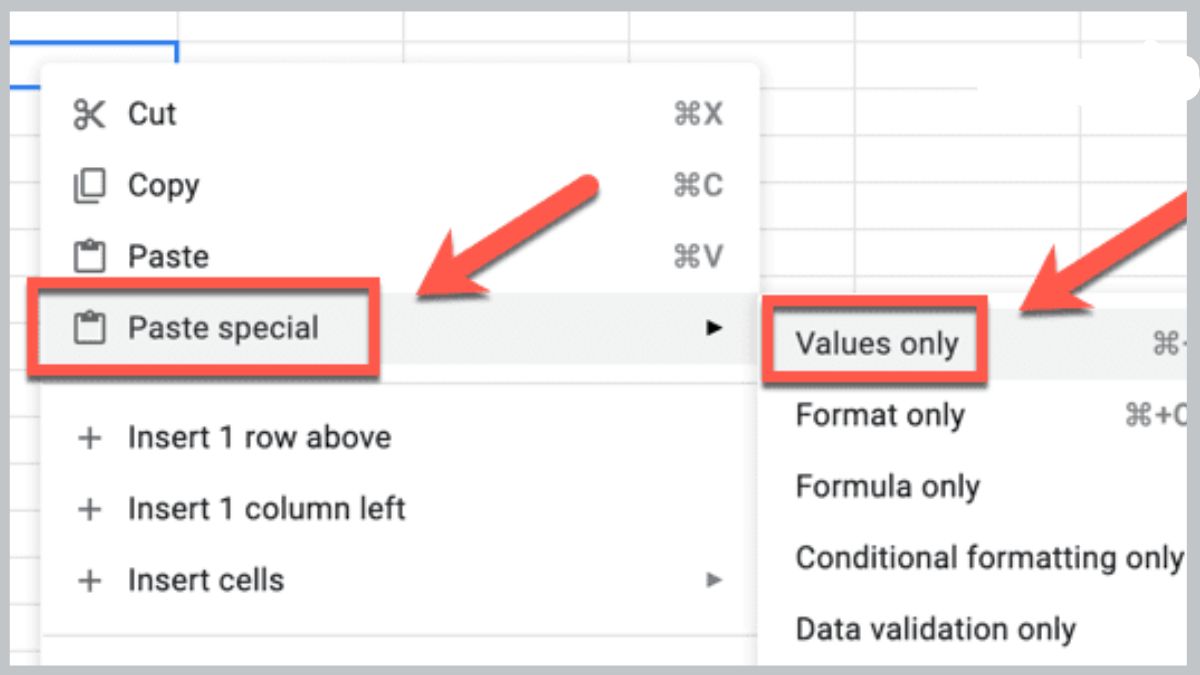Click the scissors Cut icon
1200x675 pixels.
[x=89, y=115]
